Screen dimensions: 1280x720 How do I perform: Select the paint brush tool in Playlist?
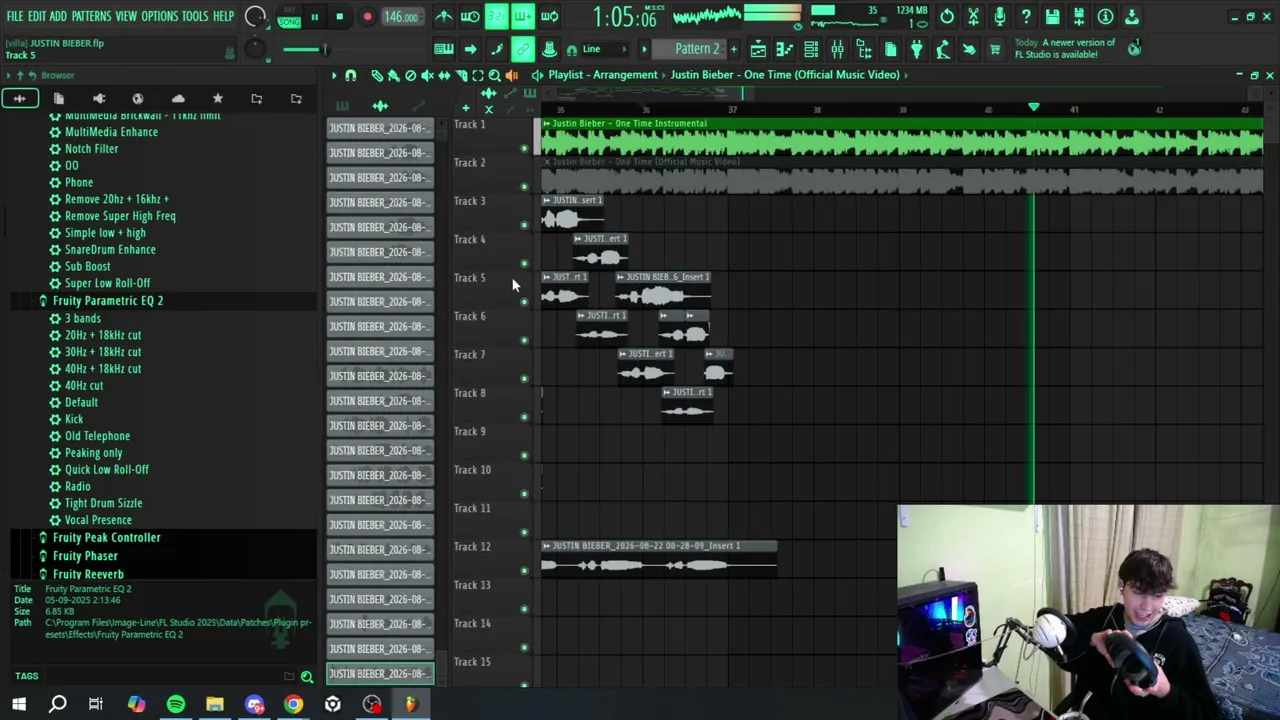pos(393,75)
